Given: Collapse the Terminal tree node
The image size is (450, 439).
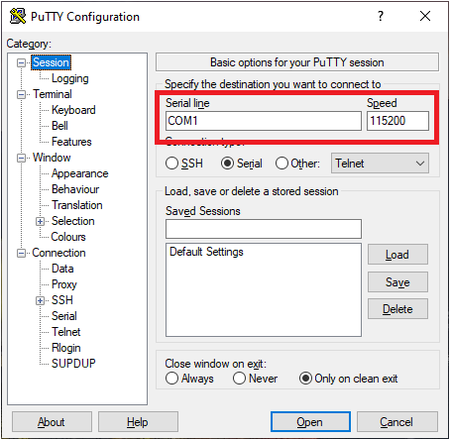Looking at the screenshot, I should [21, 95].
